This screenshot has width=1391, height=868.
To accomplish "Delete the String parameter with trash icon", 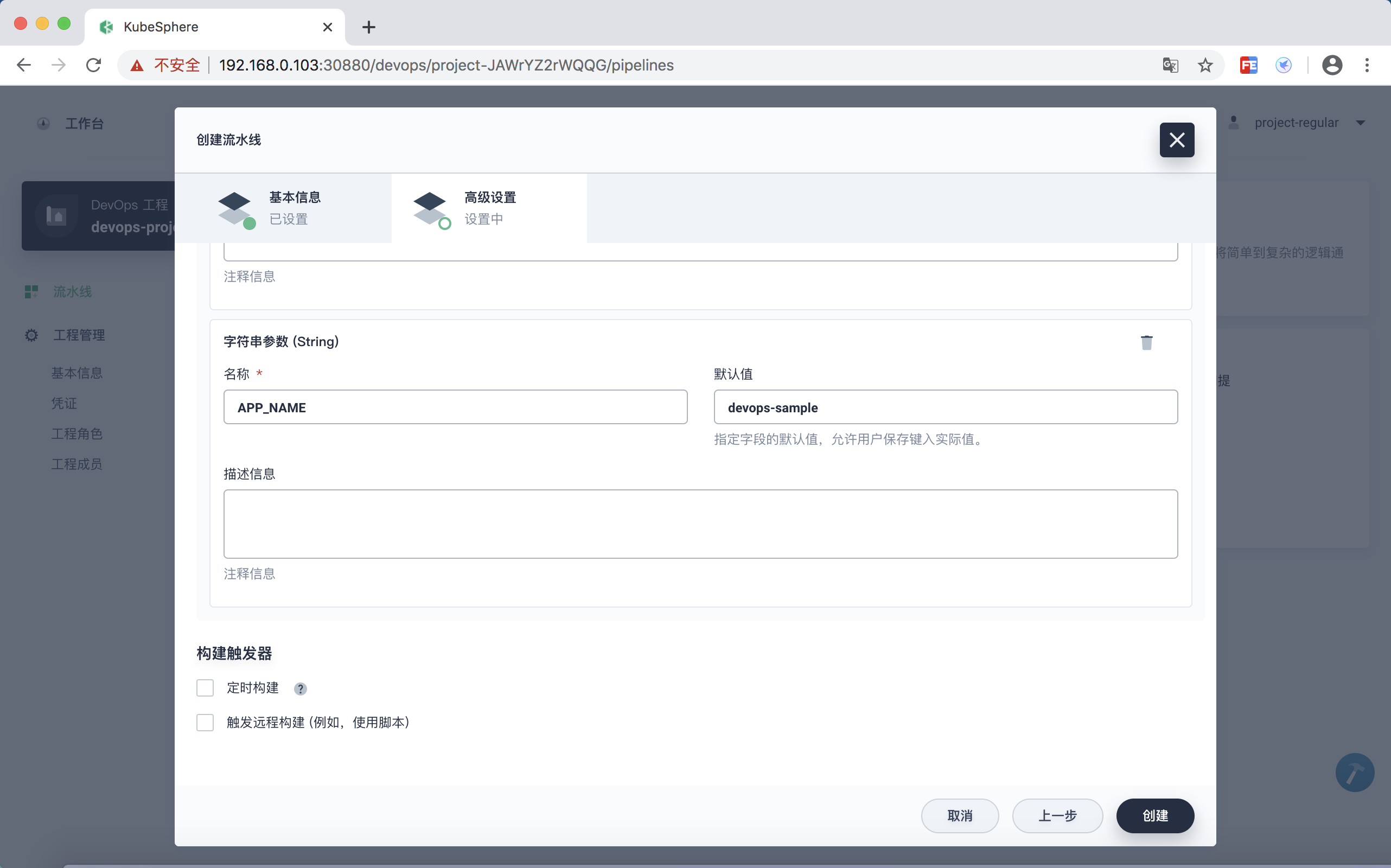I will (1146, 343).
